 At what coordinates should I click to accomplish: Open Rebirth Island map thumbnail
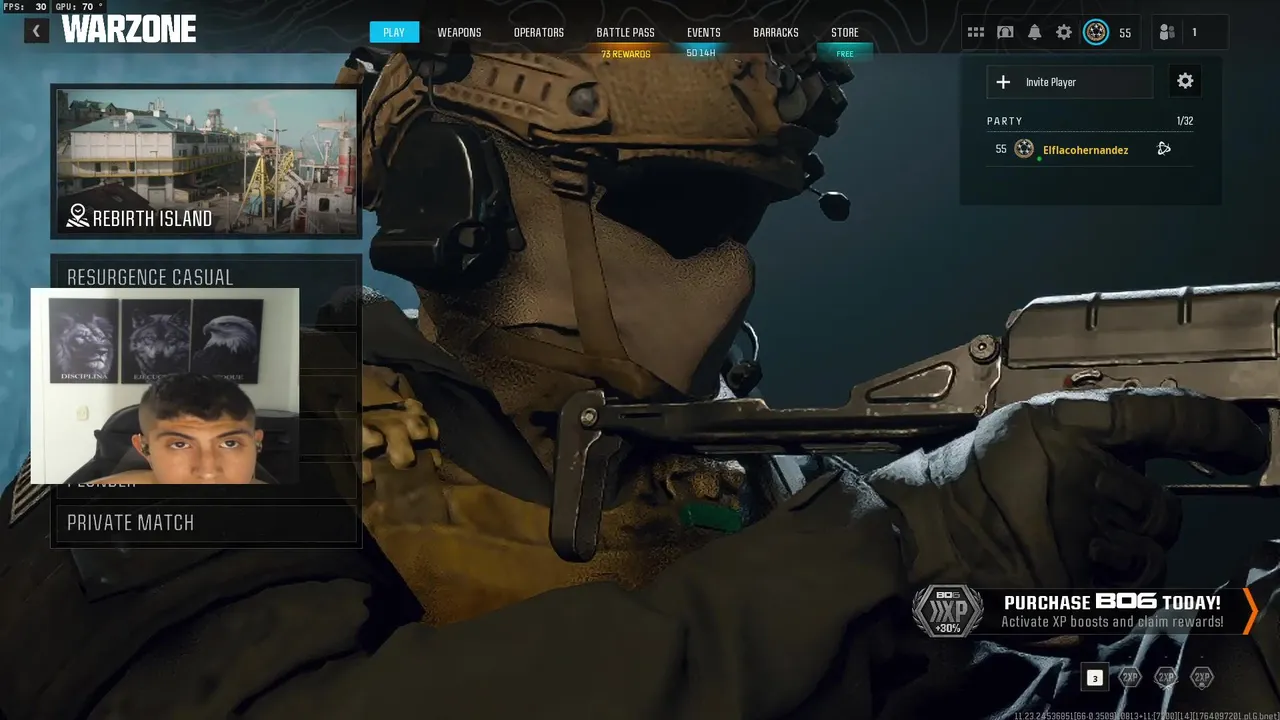(x=206, y=162)
